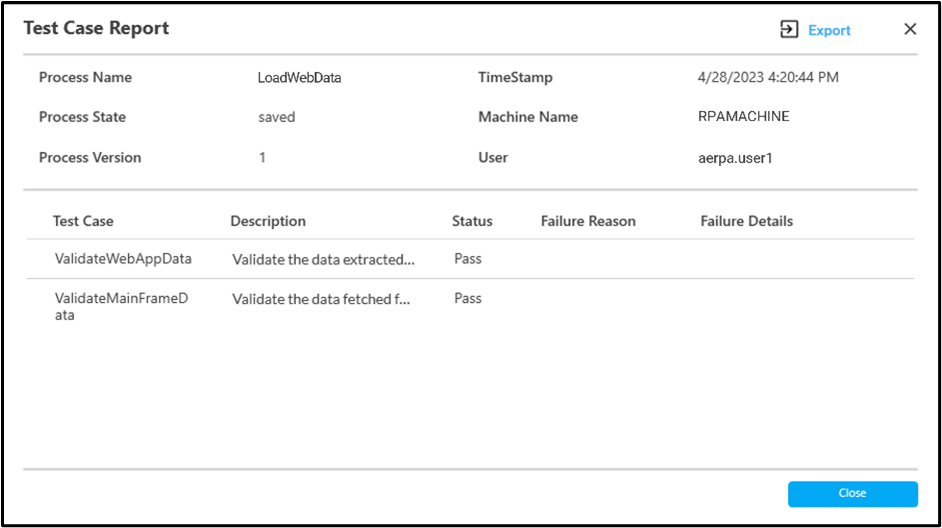Click the Description column header
Image resolution: width=942 pixels, height=528 pixels.
[268, 221]
